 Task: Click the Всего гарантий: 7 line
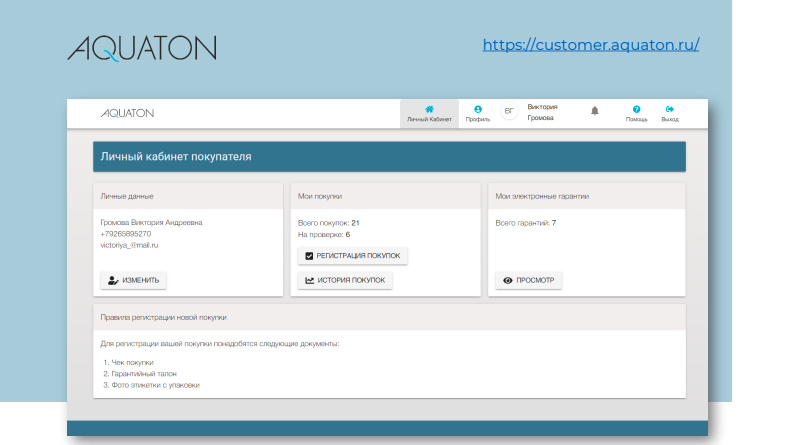(x=526, y=223)
